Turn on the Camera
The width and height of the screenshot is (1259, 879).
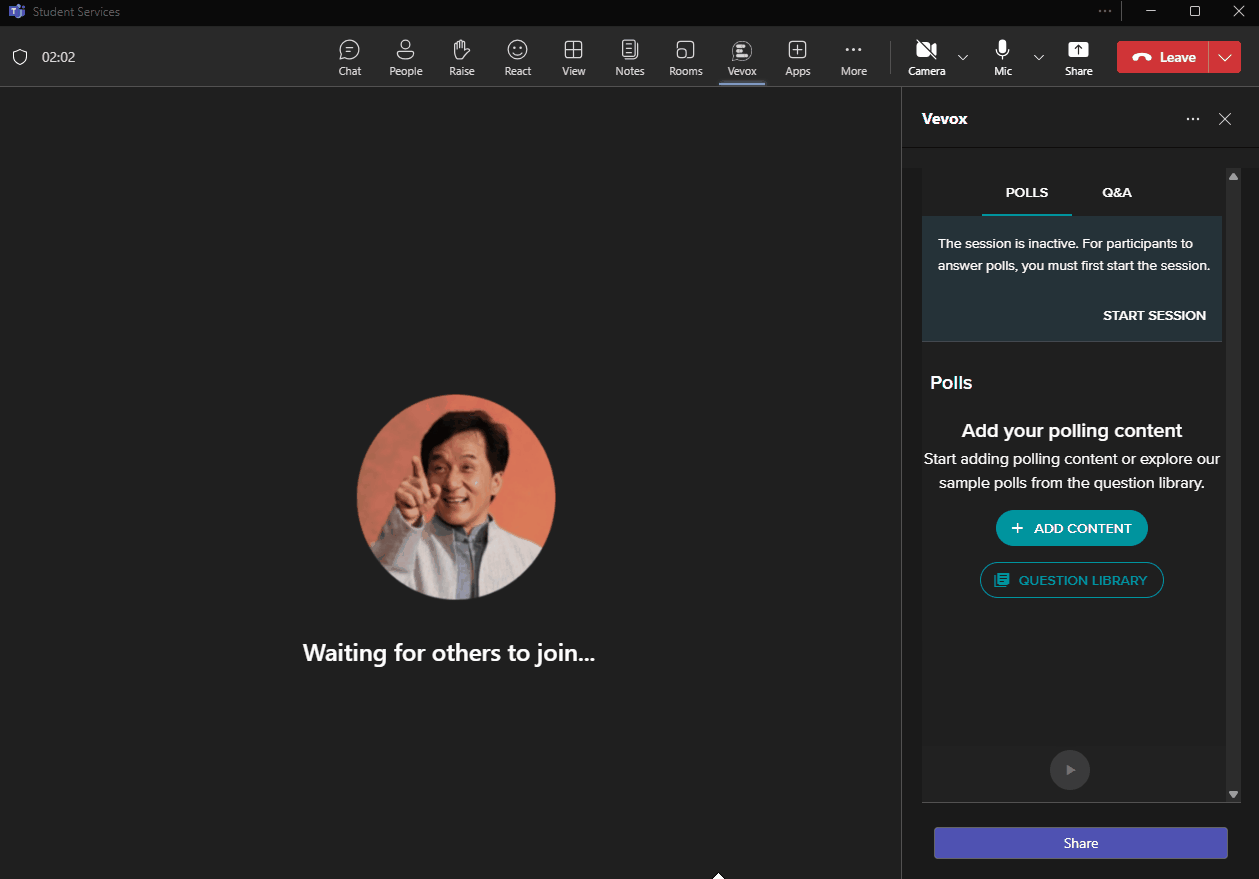pos(927,57)
